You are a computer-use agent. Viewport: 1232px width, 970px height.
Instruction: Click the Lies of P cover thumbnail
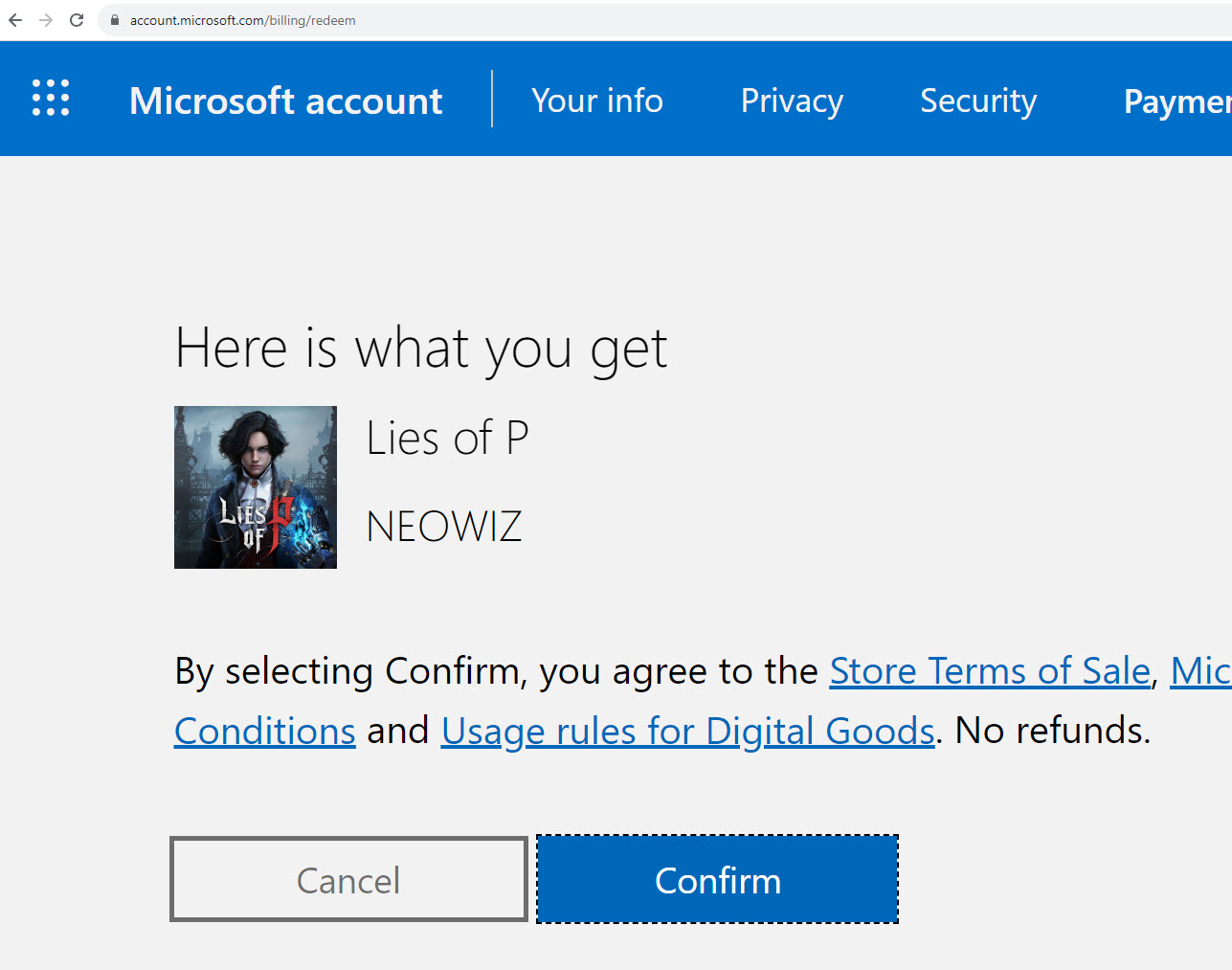click(256, 487)
